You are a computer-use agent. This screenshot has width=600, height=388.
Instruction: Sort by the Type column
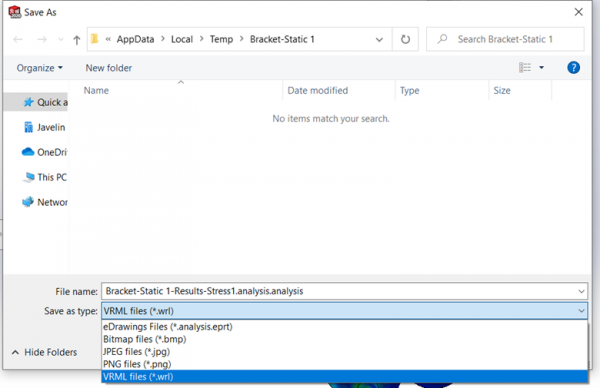409,91
